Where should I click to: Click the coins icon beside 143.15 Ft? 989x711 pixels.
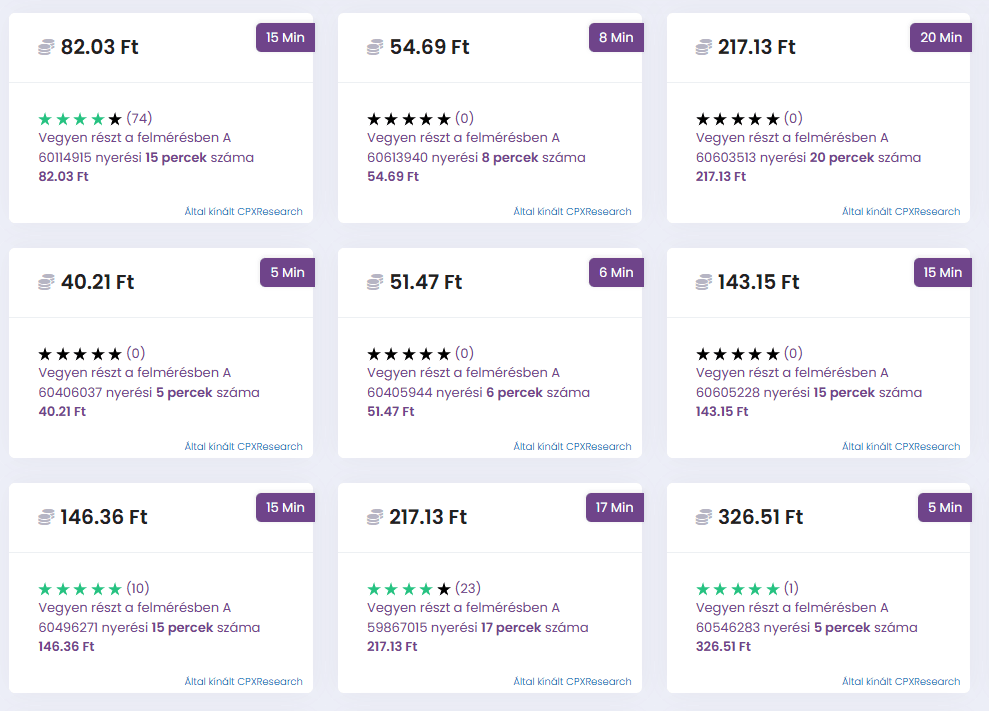click(704, 282)
